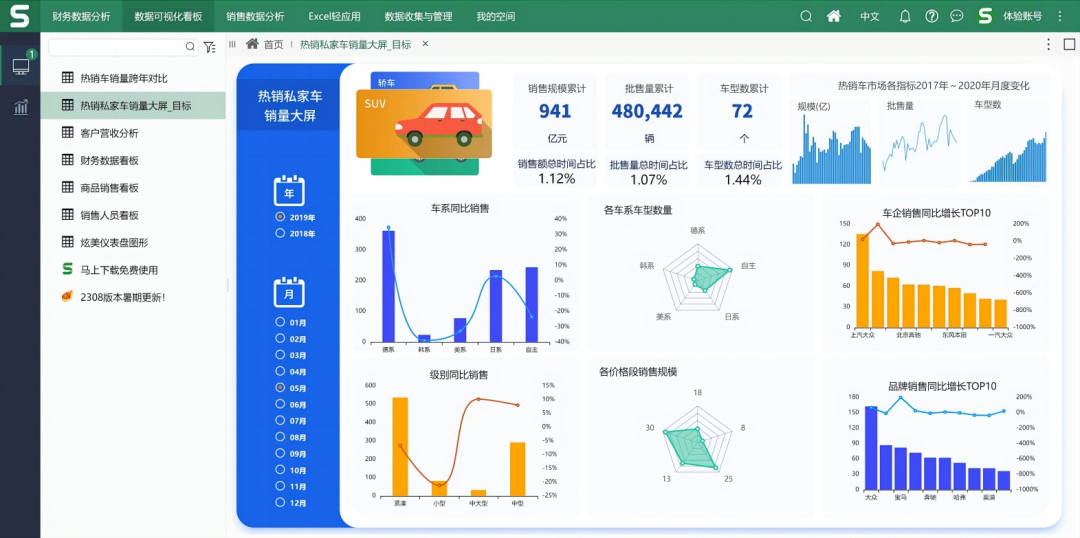Click the 体验账号 account label
The image size is (1080, 538).
click(1022, 17)
